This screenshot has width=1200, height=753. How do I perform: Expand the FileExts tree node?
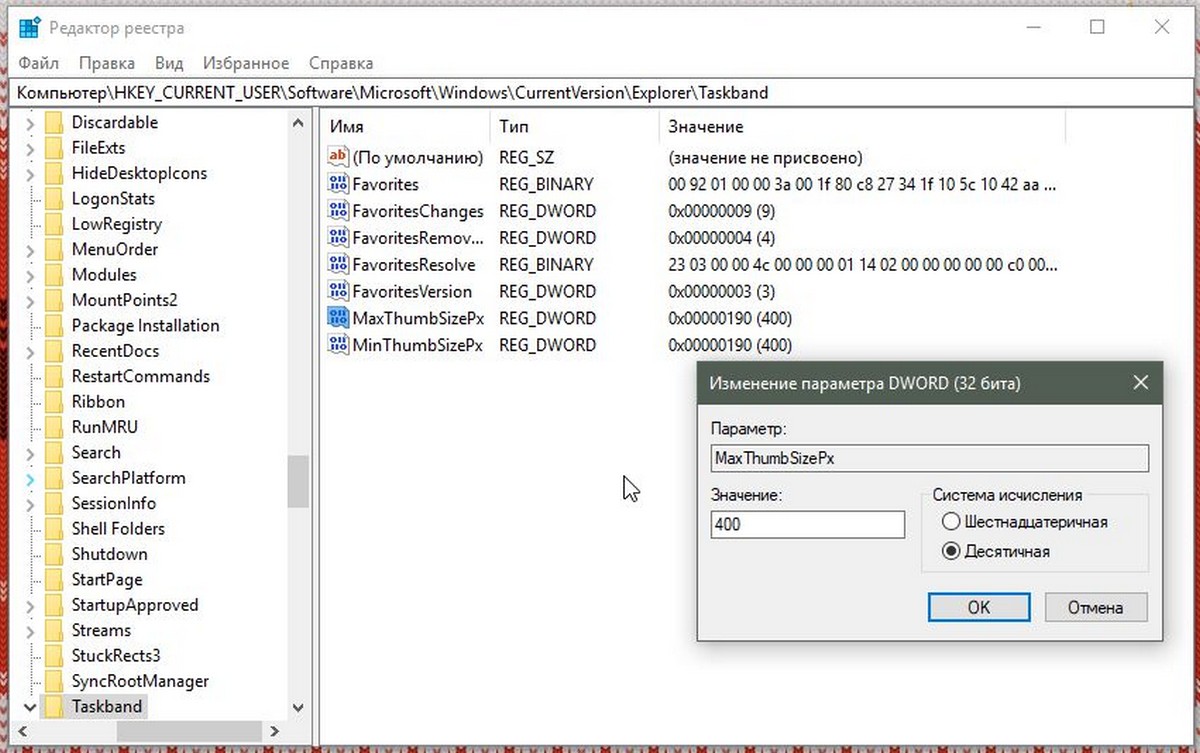click(x=30, y=148)
